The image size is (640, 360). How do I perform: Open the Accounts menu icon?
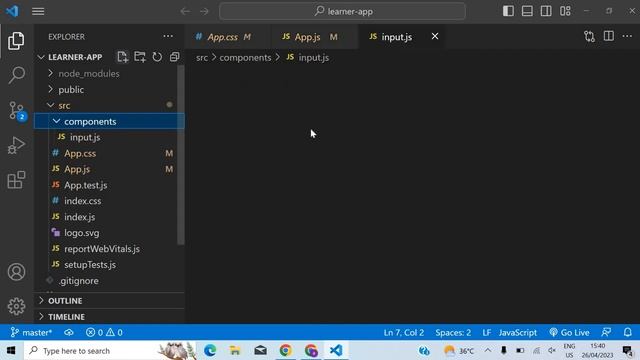pyautogui.click(x=16, y=272)
